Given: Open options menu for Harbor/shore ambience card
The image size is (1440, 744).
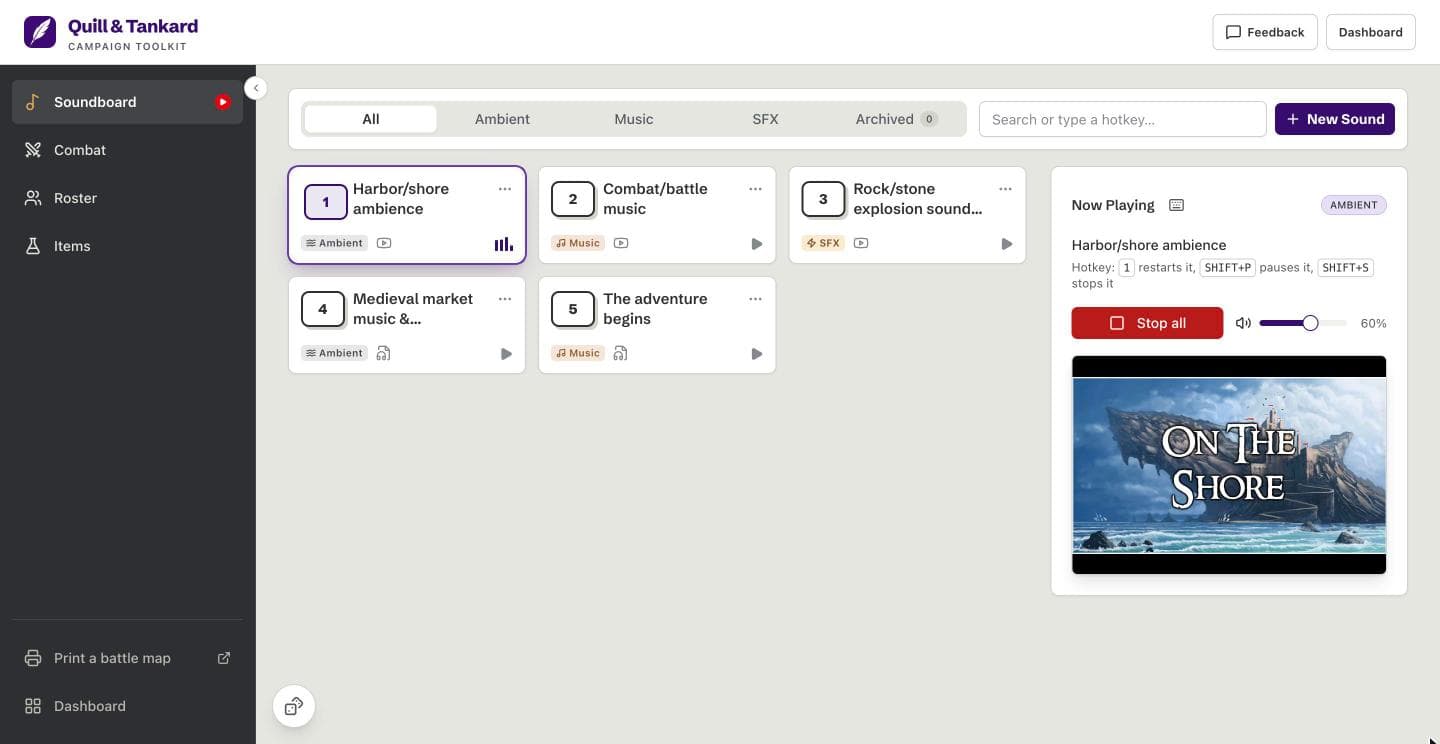Looking at the screenshot, I should click(505, 189).
